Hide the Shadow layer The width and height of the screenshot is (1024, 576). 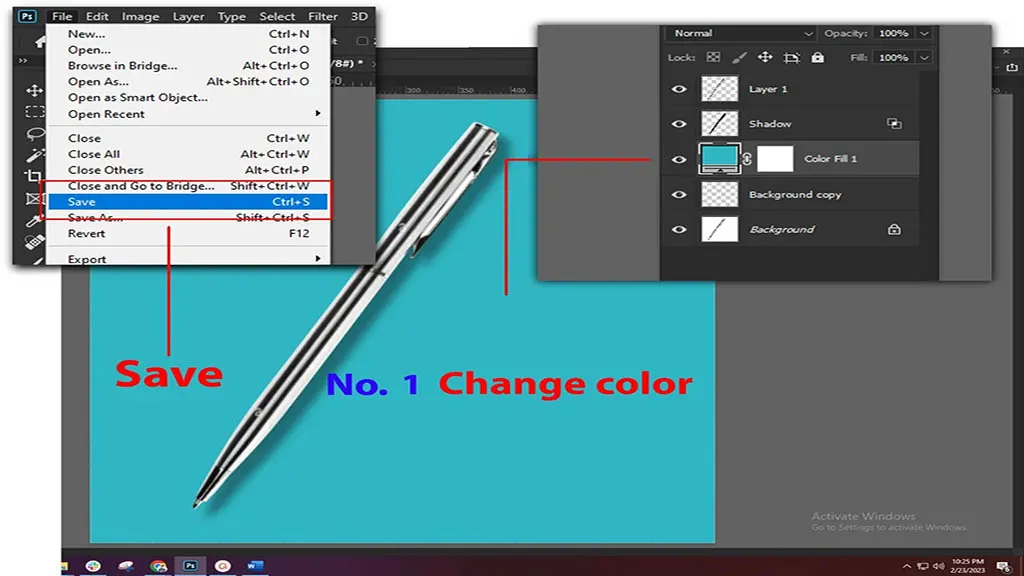coord(679,123)
